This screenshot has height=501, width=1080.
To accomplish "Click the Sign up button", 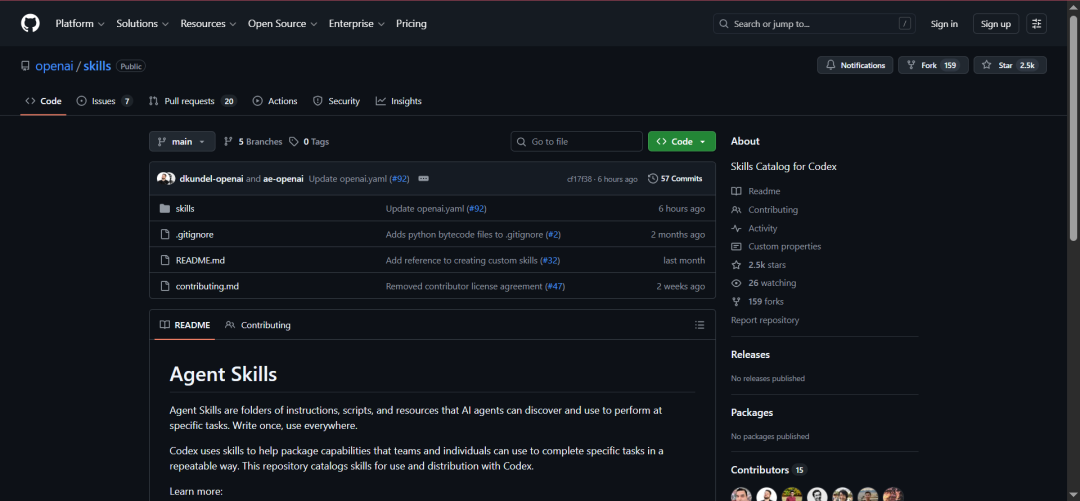I will click(995, 23).
